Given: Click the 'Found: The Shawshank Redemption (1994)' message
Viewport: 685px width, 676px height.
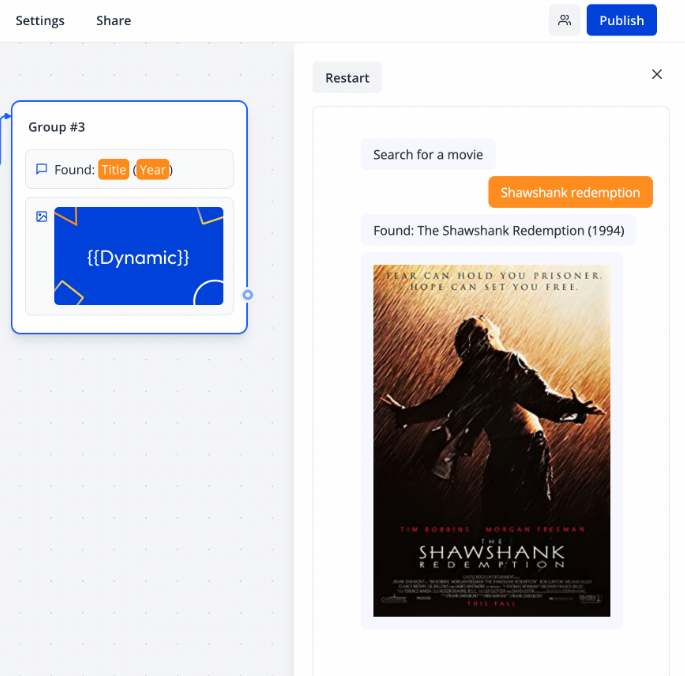Looking at the screenshot, I should (498, 230).
